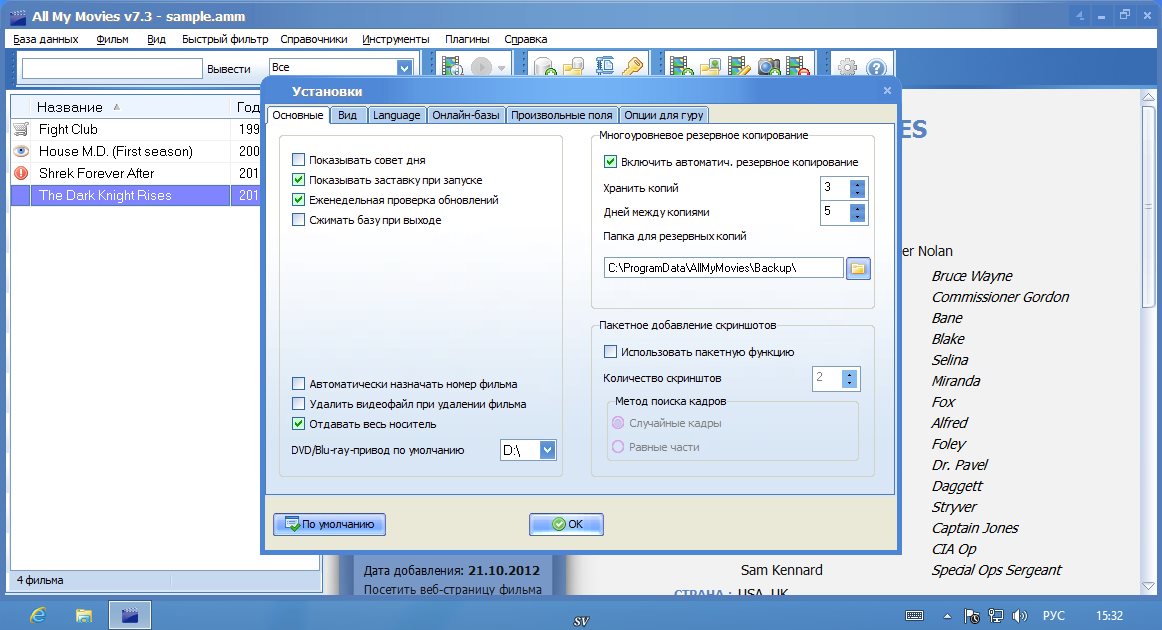1162x630 pixels.
Task: Click All My Movies taskbar icon
Action: pyautogui.click(x=130, y=615)
